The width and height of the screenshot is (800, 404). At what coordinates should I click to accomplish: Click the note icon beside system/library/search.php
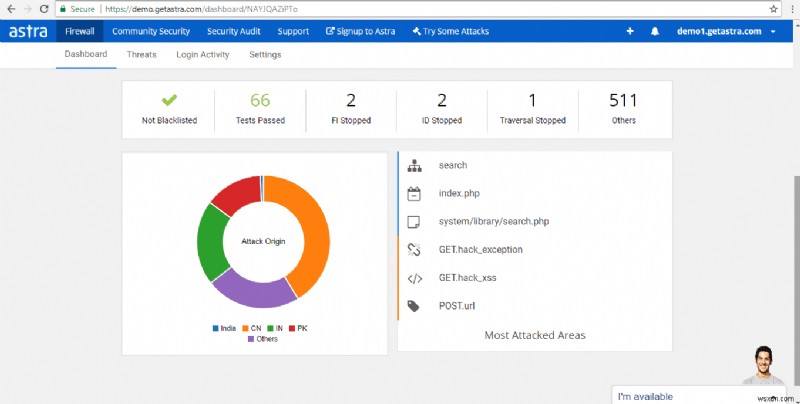(414, 221)
